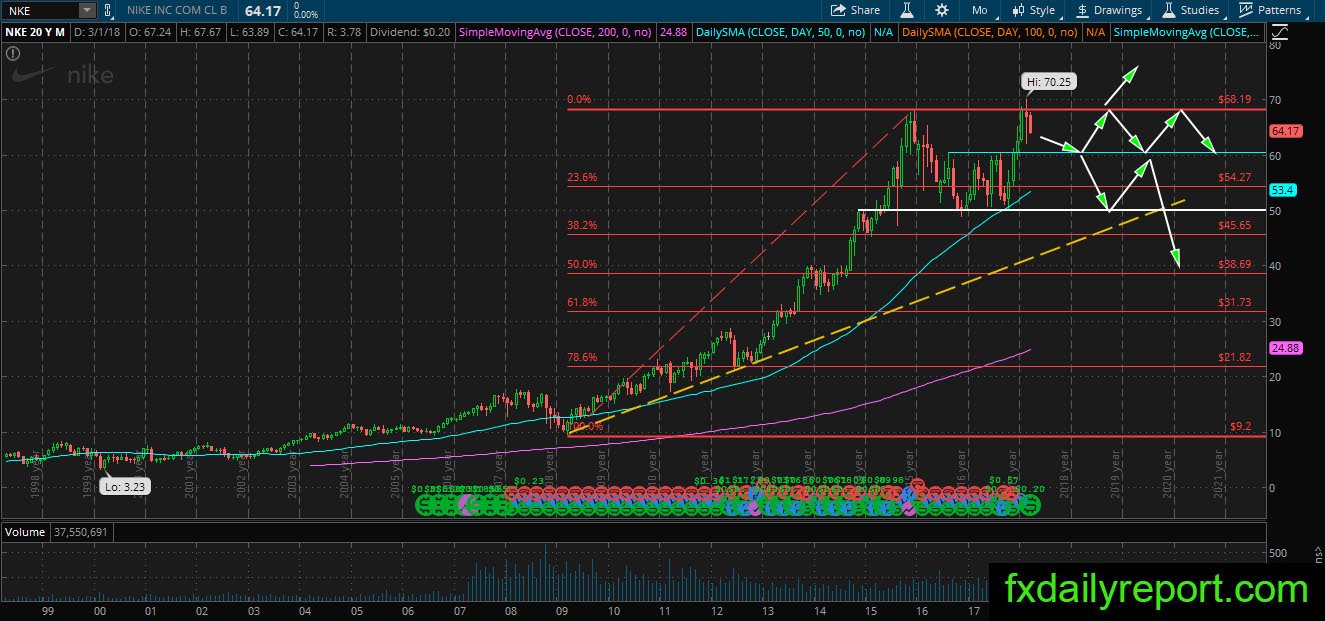Click the 64.17 last price axis tag
The width and height of the screenshot is (1325, 621).
[x=1285, y=131]
